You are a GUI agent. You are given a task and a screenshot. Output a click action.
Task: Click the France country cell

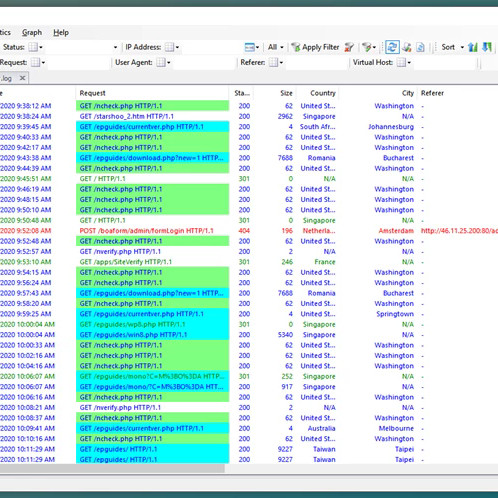(x=325, y=262)
